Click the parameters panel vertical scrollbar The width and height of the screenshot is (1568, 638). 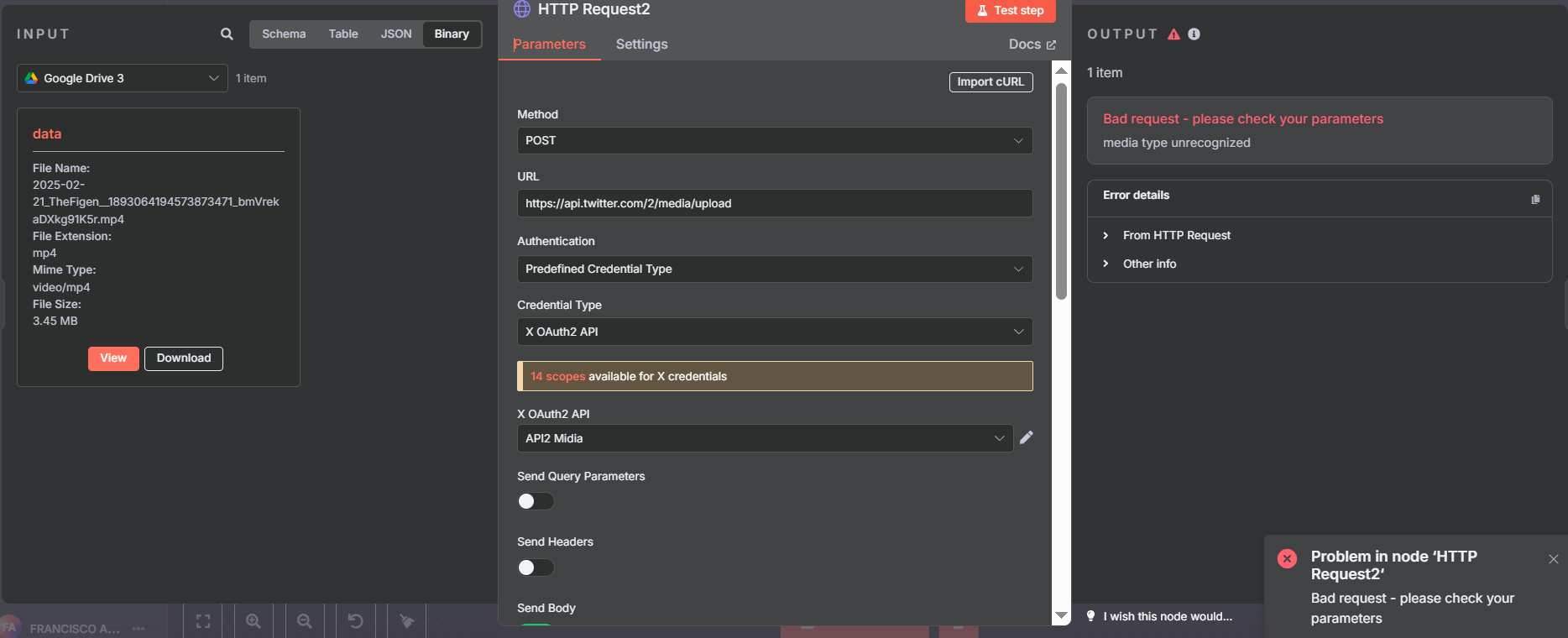click(1061, 191)
